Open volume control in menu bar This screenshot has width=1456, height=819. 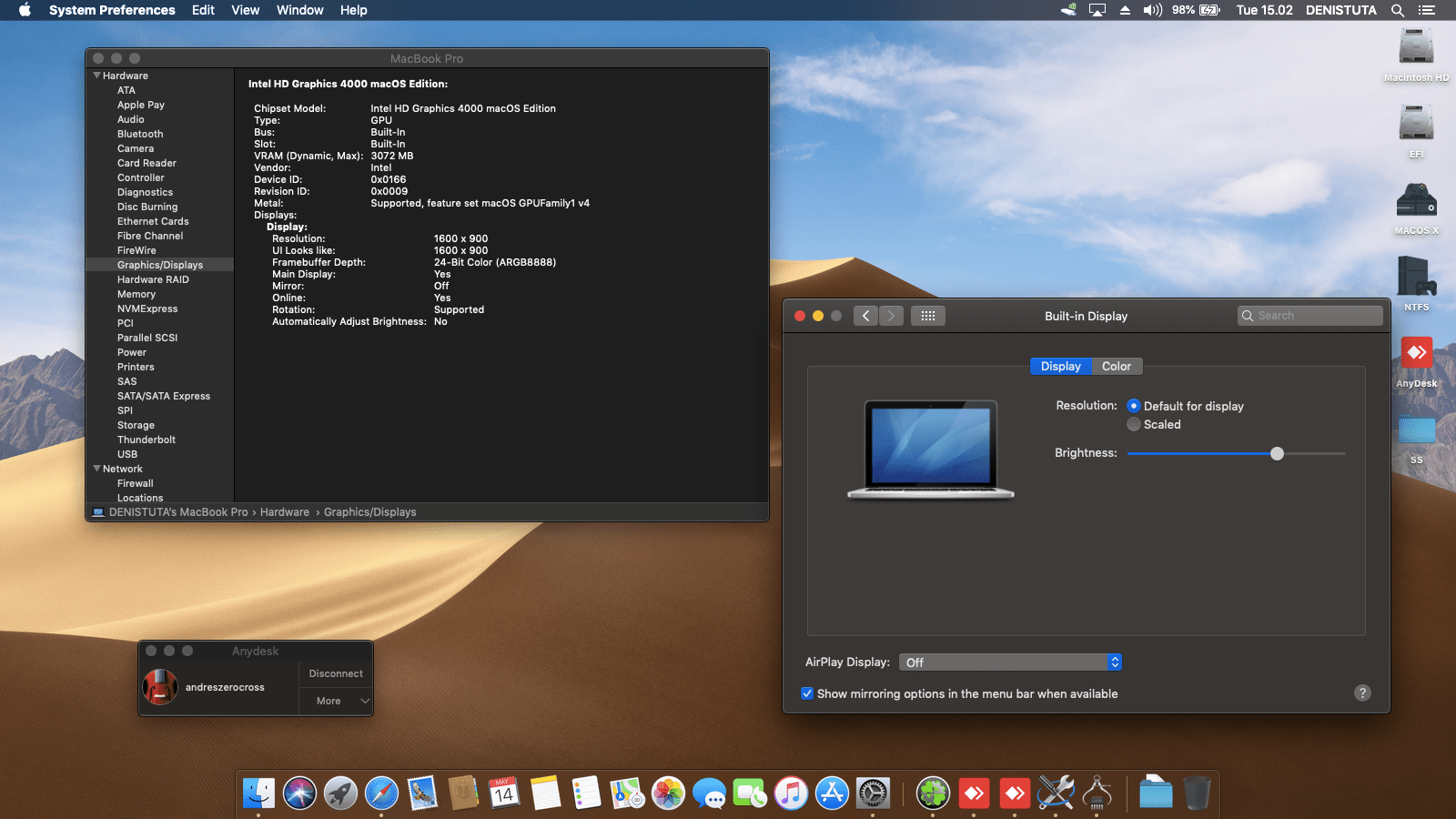tap(1153, 10)
